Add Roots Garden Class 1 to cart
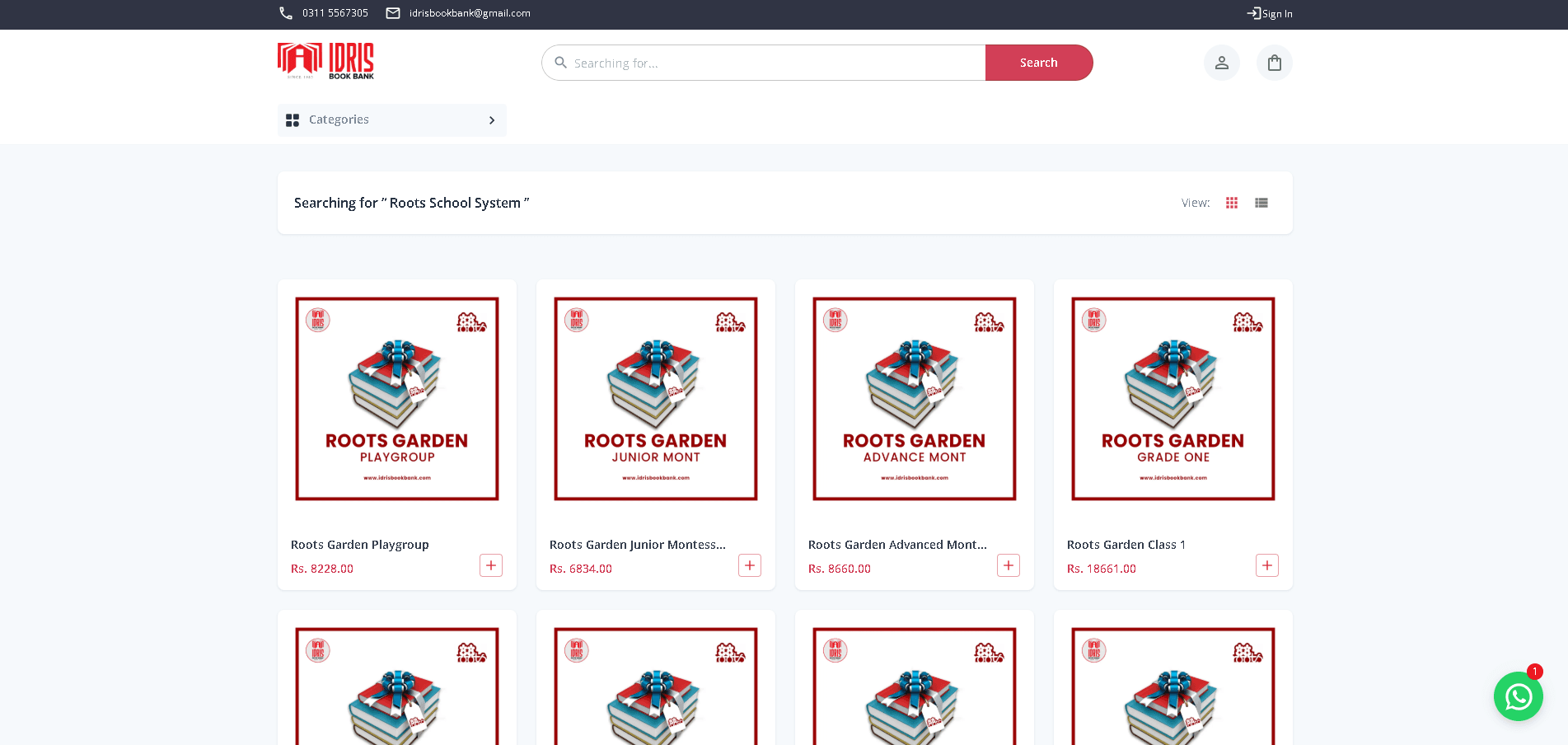The width and height of the screenshot is (1568, 745). [x=1267, y=565]
